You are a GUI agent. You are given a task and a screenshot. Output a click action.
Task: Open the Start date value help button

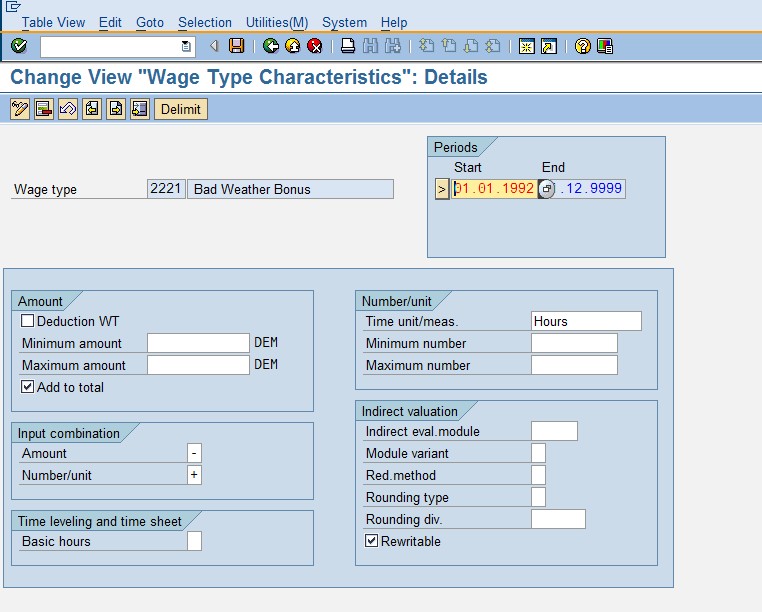coord(546,189)
